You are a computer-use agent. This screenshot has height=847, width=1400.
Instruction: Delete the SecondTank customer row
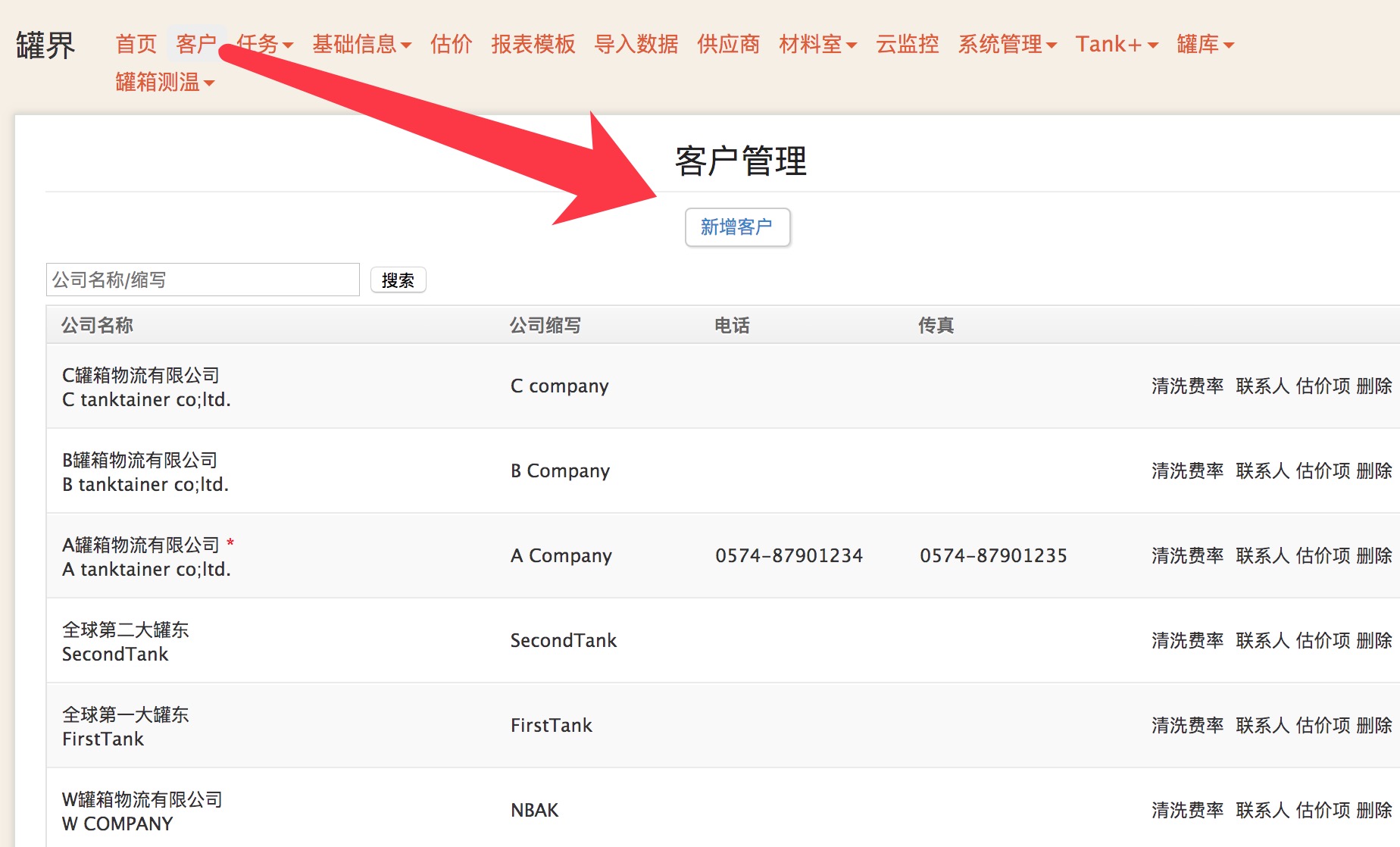[1373, 641]
